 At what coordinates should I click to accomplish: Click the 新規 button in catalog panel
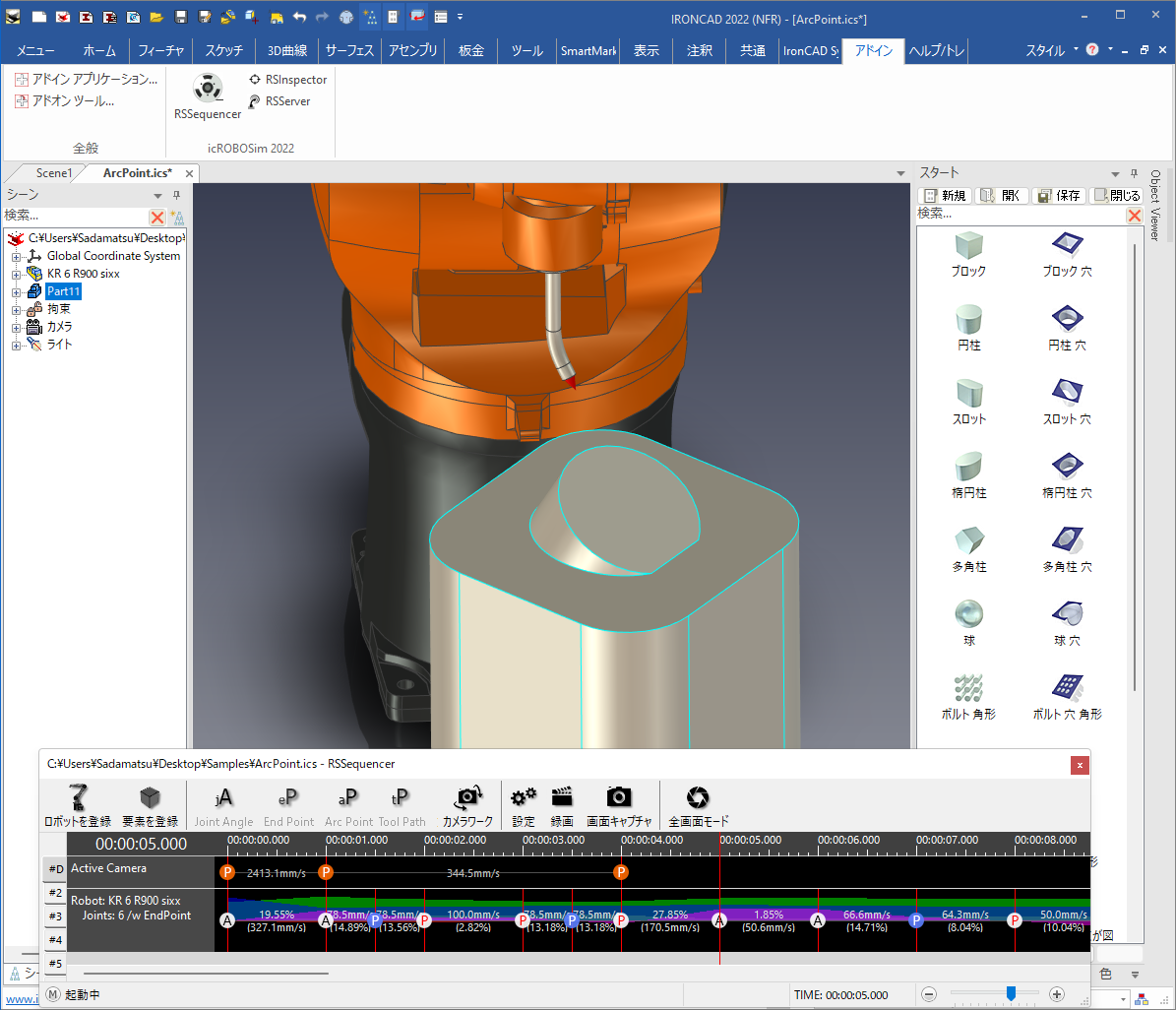point(945,196)
